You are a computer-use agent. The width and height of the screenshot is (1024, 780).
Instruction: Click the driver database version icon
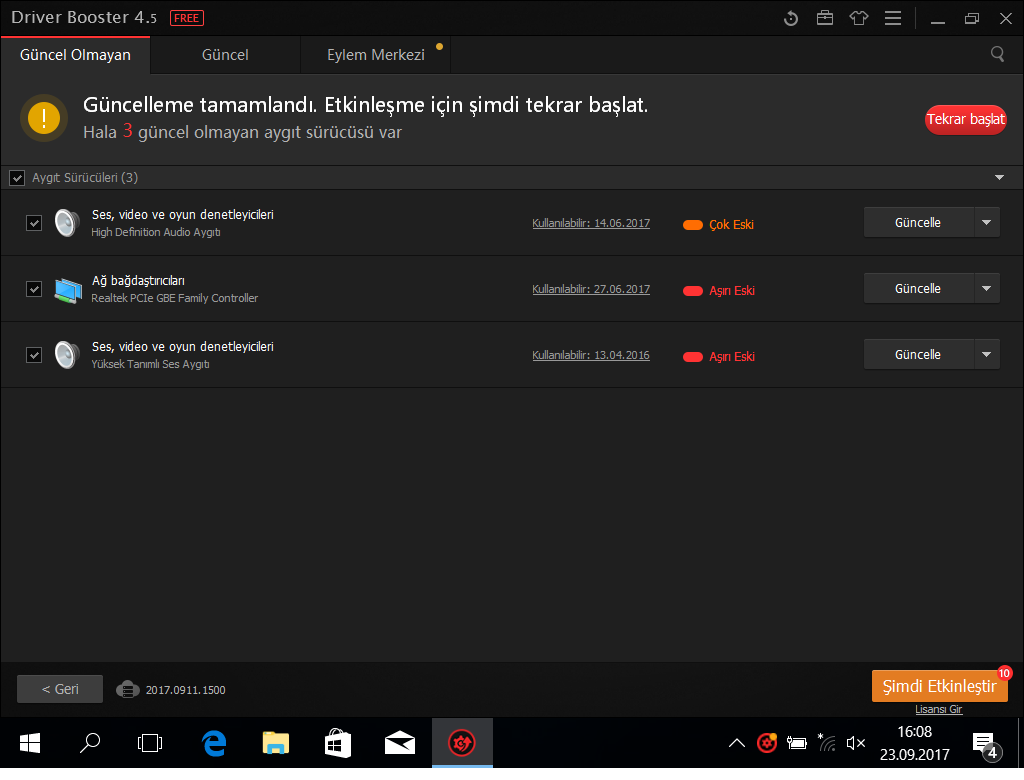pos(127,690)
